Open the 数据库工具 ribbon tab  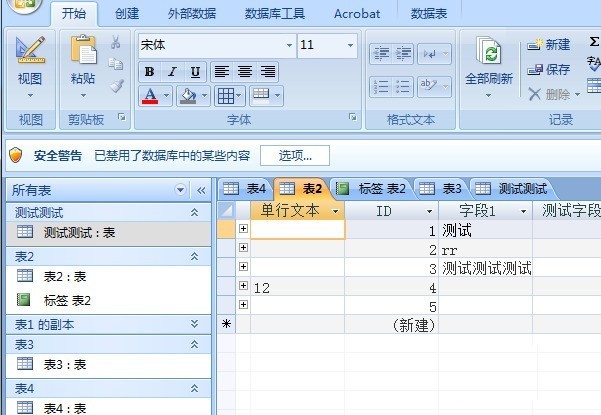275,14
